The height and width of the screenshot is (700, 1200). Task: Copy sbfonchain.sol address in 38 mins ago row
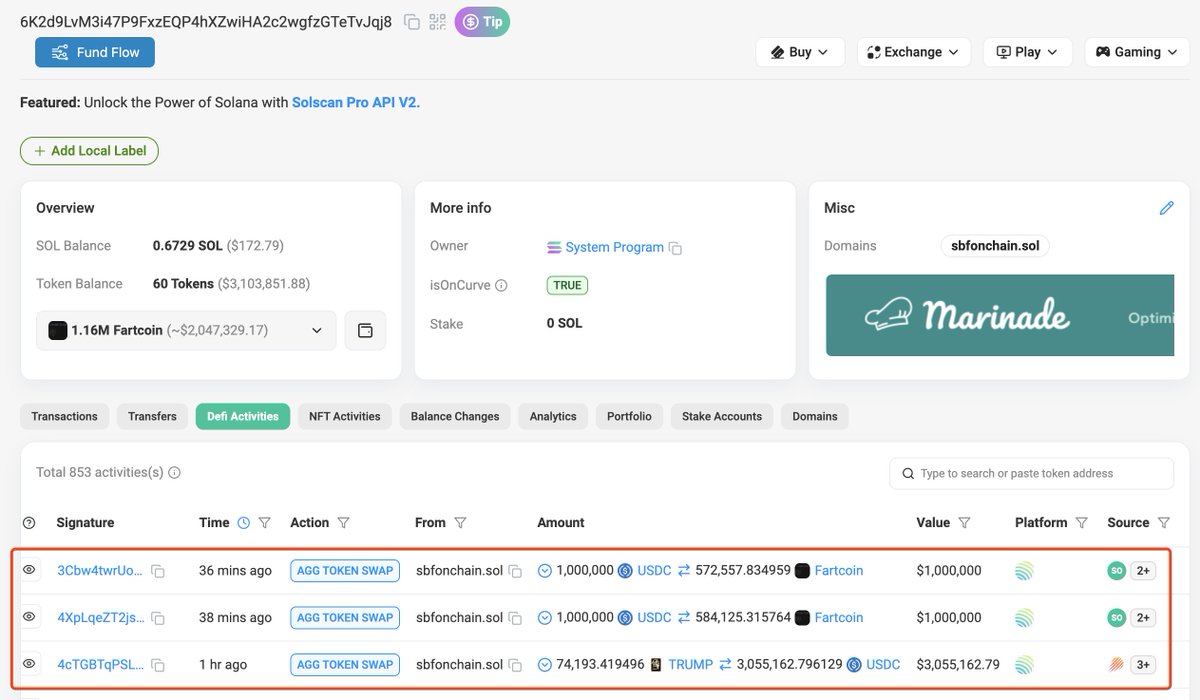click(515, 618)
